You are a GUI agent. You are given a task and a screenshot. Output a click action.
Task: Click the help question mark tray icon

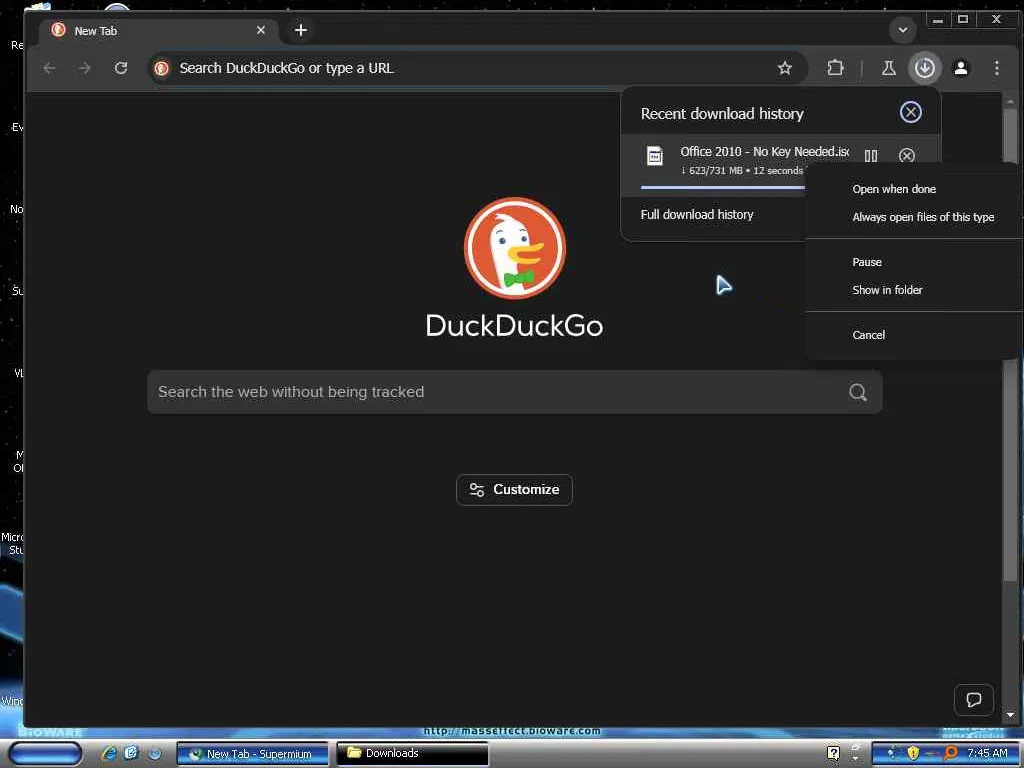[x=833, y=753]
